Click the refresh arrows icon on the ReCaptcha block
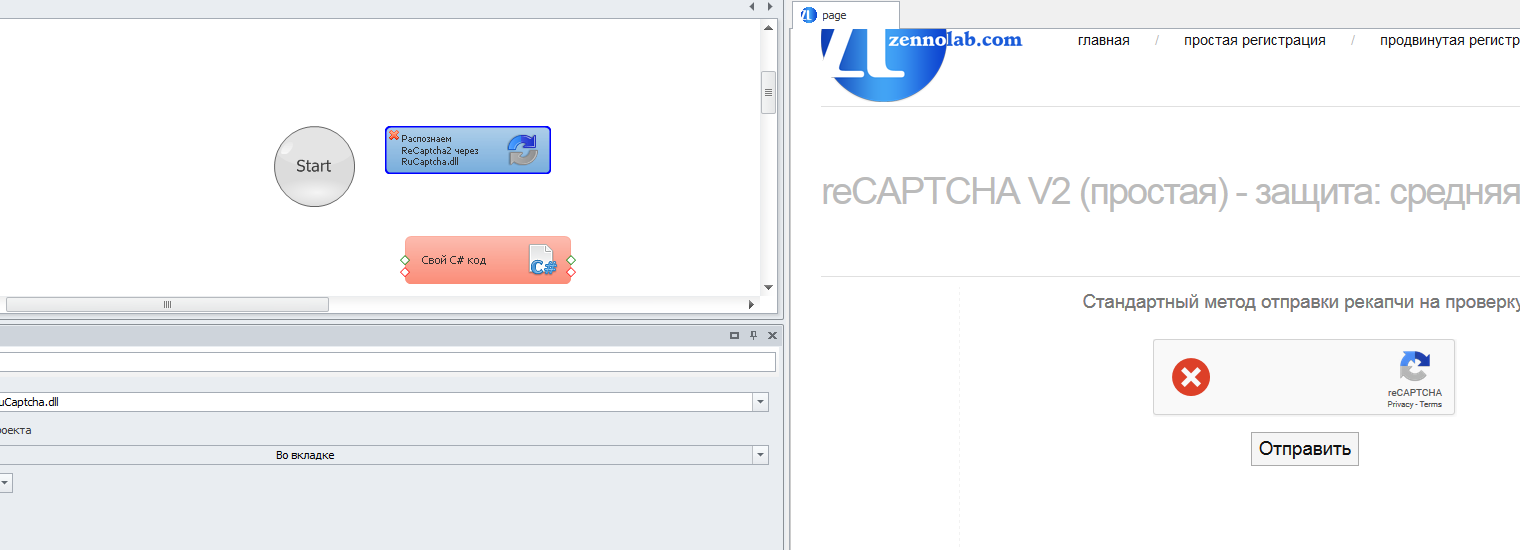Viewport: 1520px width, 550px height. tap(522, 150)
